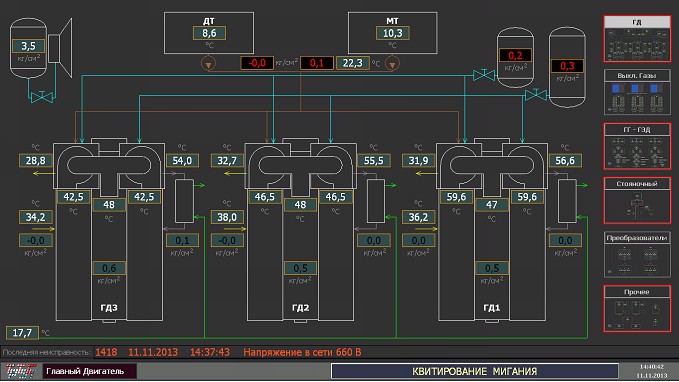This screenshot has width=679, height=382.
Task: Select the ГД3 cooler rectangle symbol
Action: [x=184, y=201]
